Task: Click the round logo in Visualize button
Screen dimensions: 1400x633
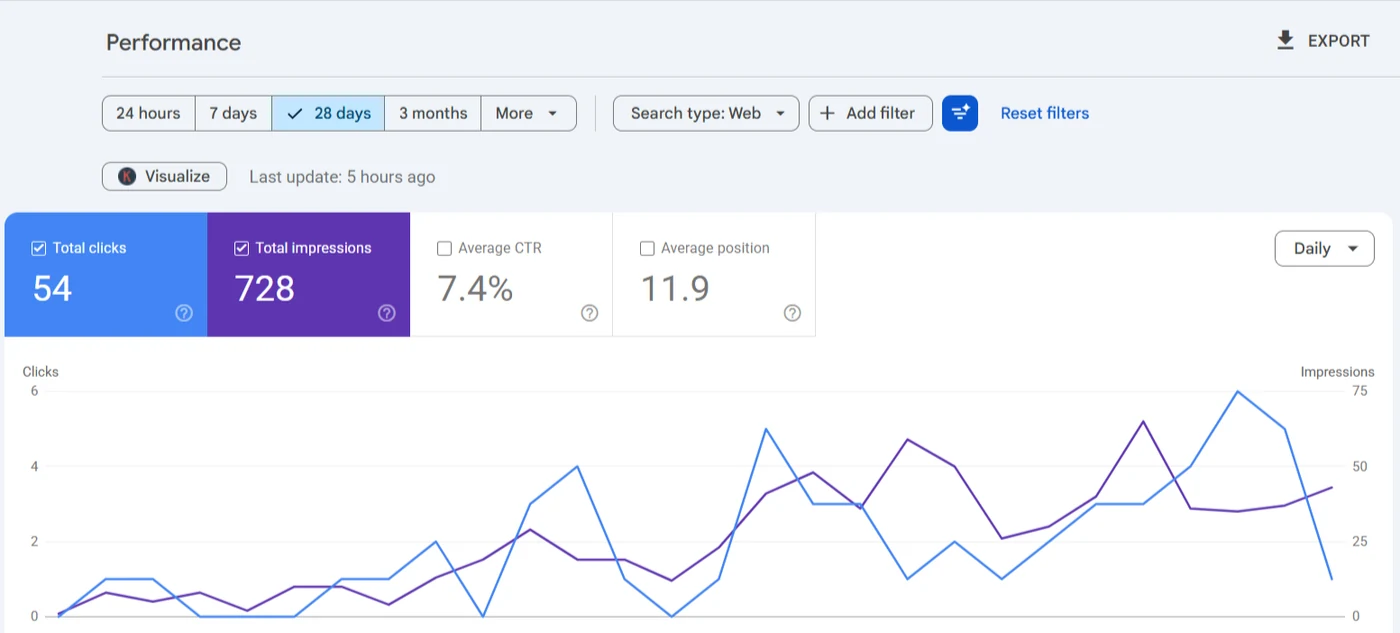Action: (x=127, y=176)
